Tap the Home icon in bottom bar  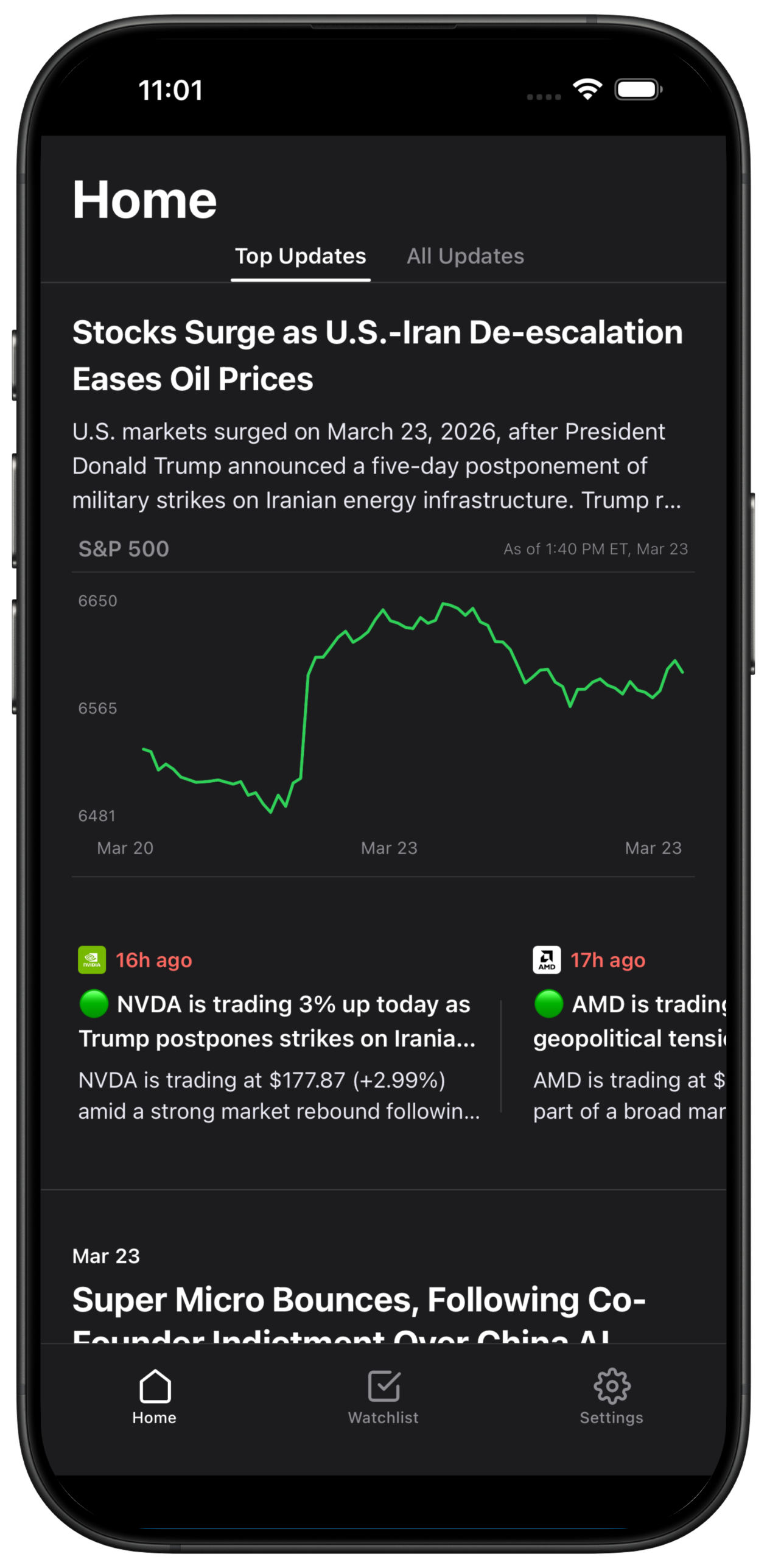(155, 1386)
